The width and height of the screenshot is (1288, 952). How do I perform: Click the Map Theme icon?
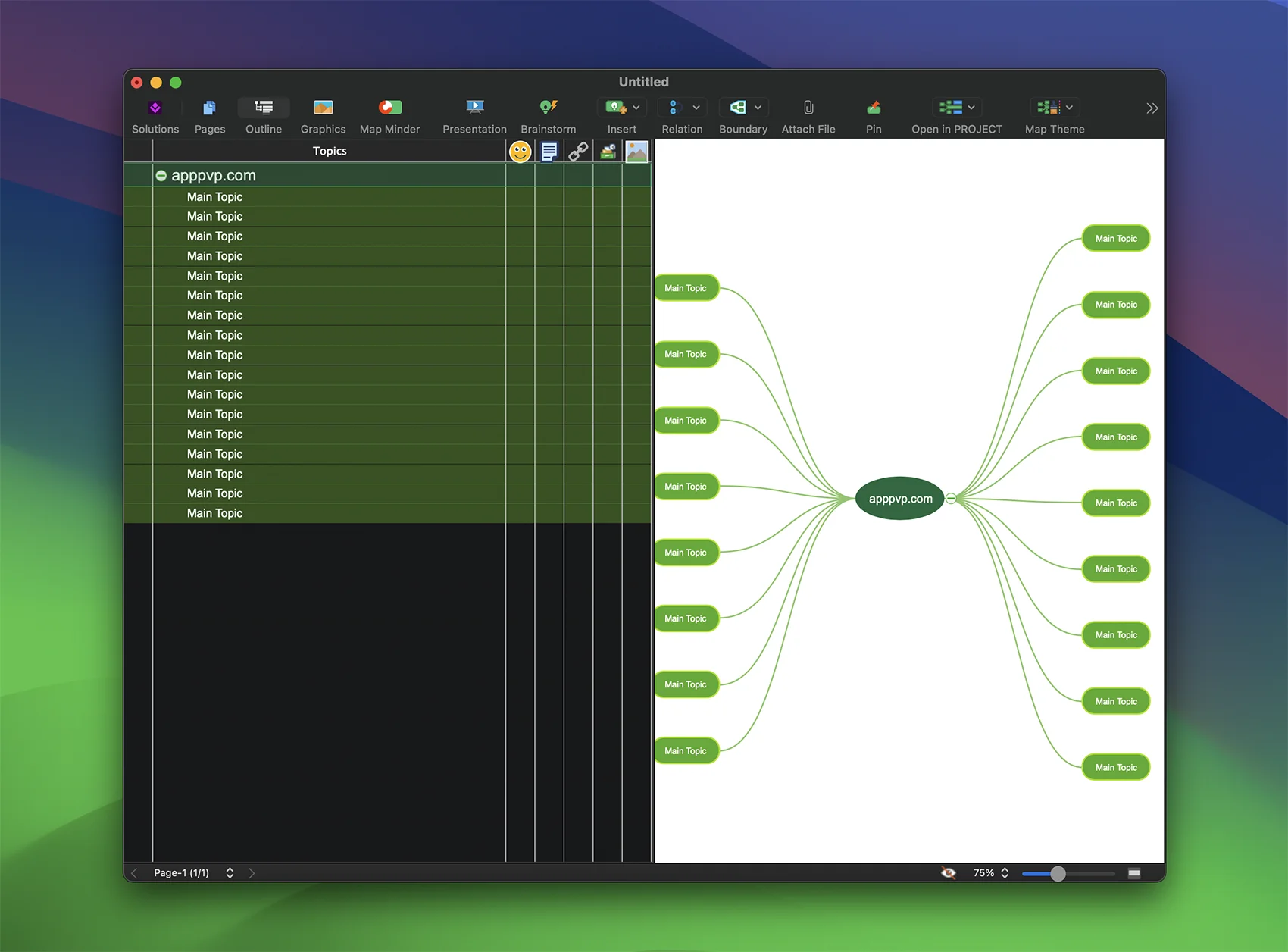1049,108
